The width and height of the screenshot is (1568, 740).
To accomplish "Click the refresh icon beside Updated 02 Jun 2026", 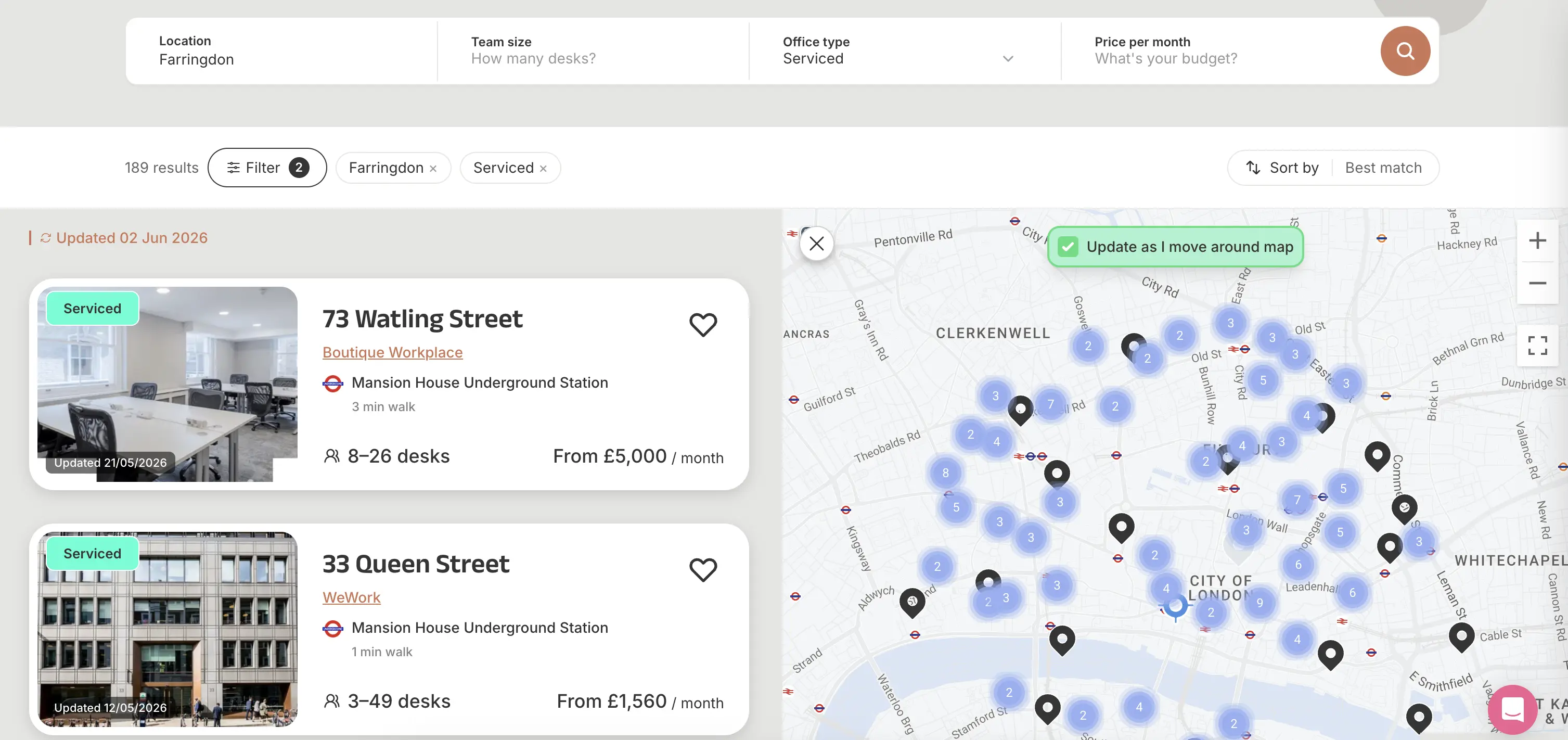I will coord(46,237).
